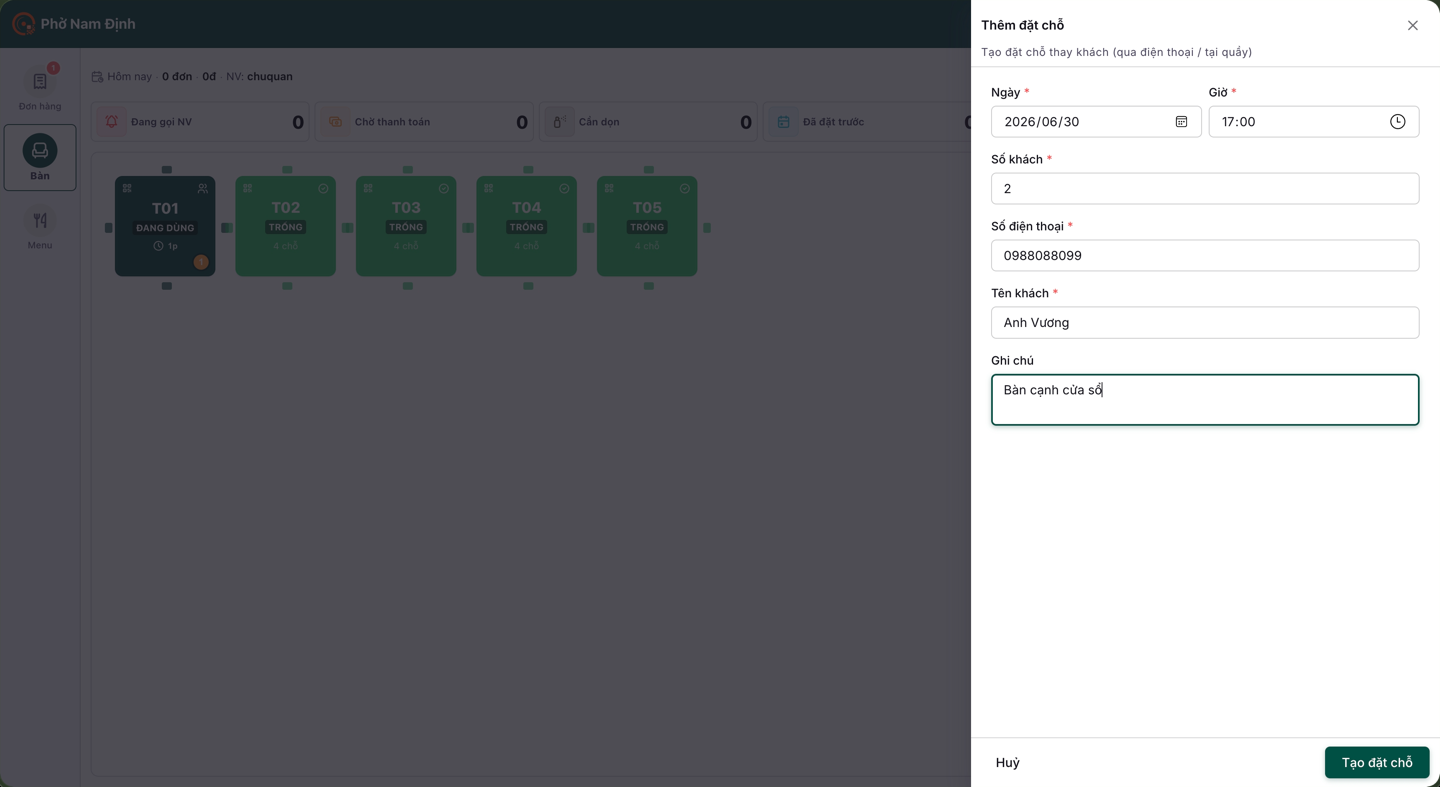Viewport: 1440px width, 787px height.
Task: Close the Thêm đặt chỗ panel
Action: click(1412, 26)
